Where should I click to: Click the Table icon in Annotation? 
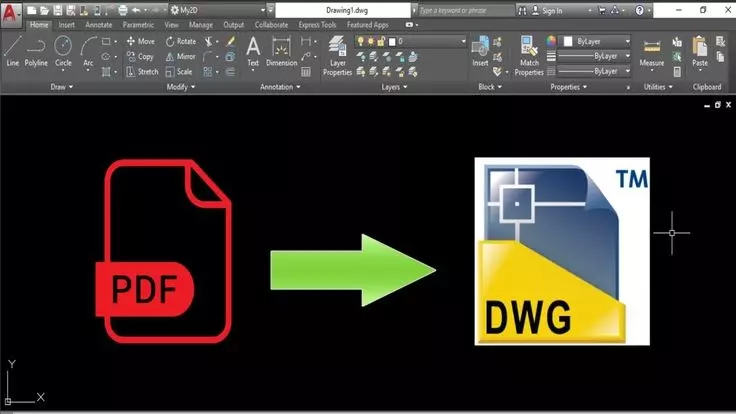306,72
